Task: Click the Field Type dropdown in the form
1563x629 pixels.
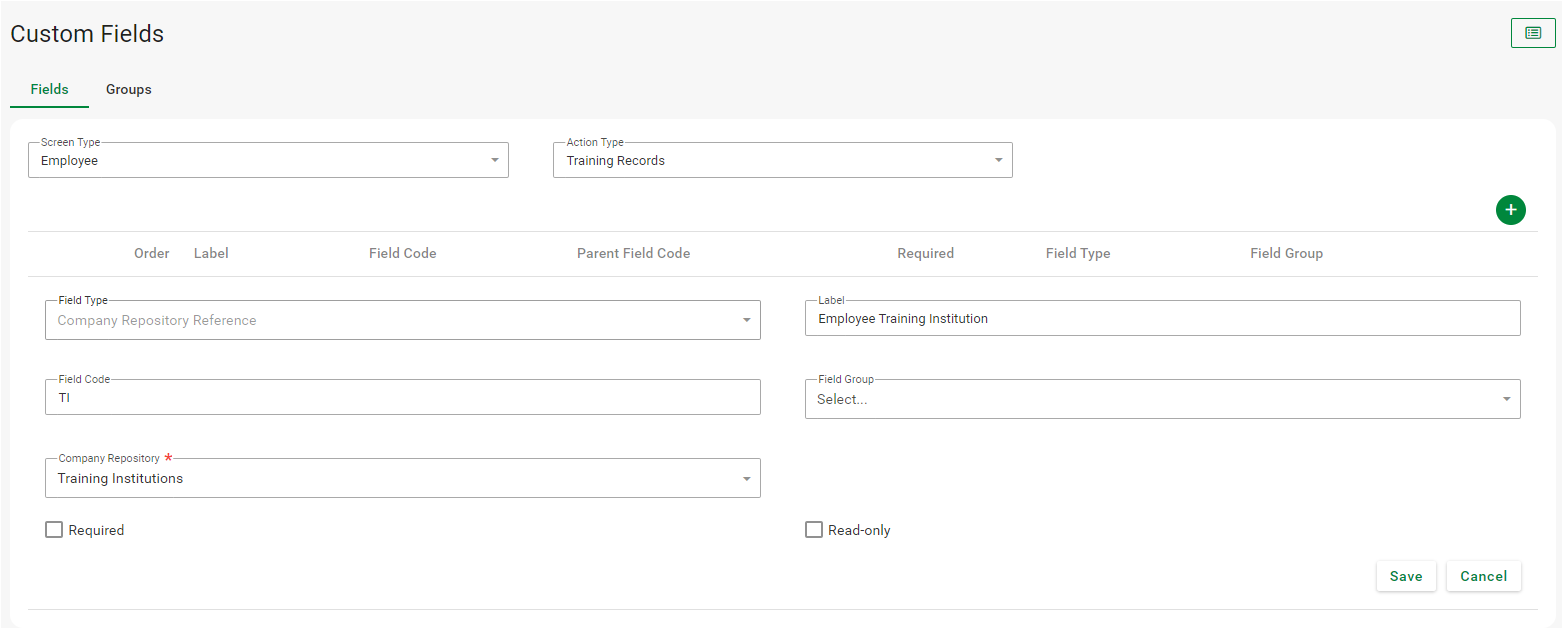Action: coord(402,321)
